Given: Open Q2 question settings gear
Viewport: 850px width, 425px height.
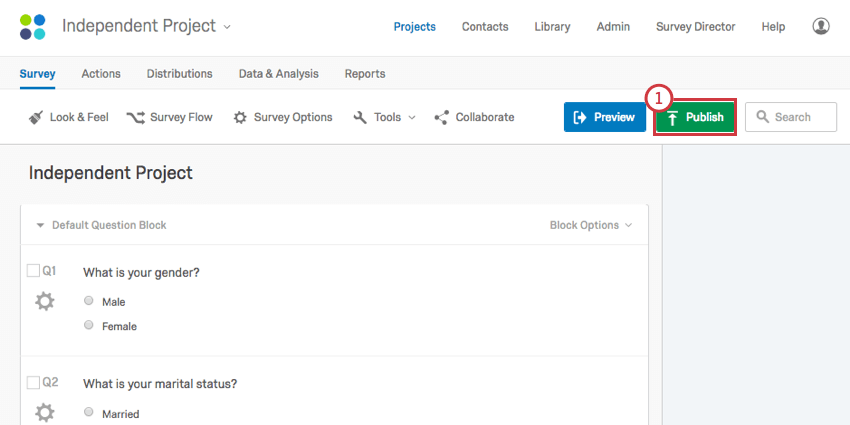Looking at the screenshot, I should [x=45, y=412].
